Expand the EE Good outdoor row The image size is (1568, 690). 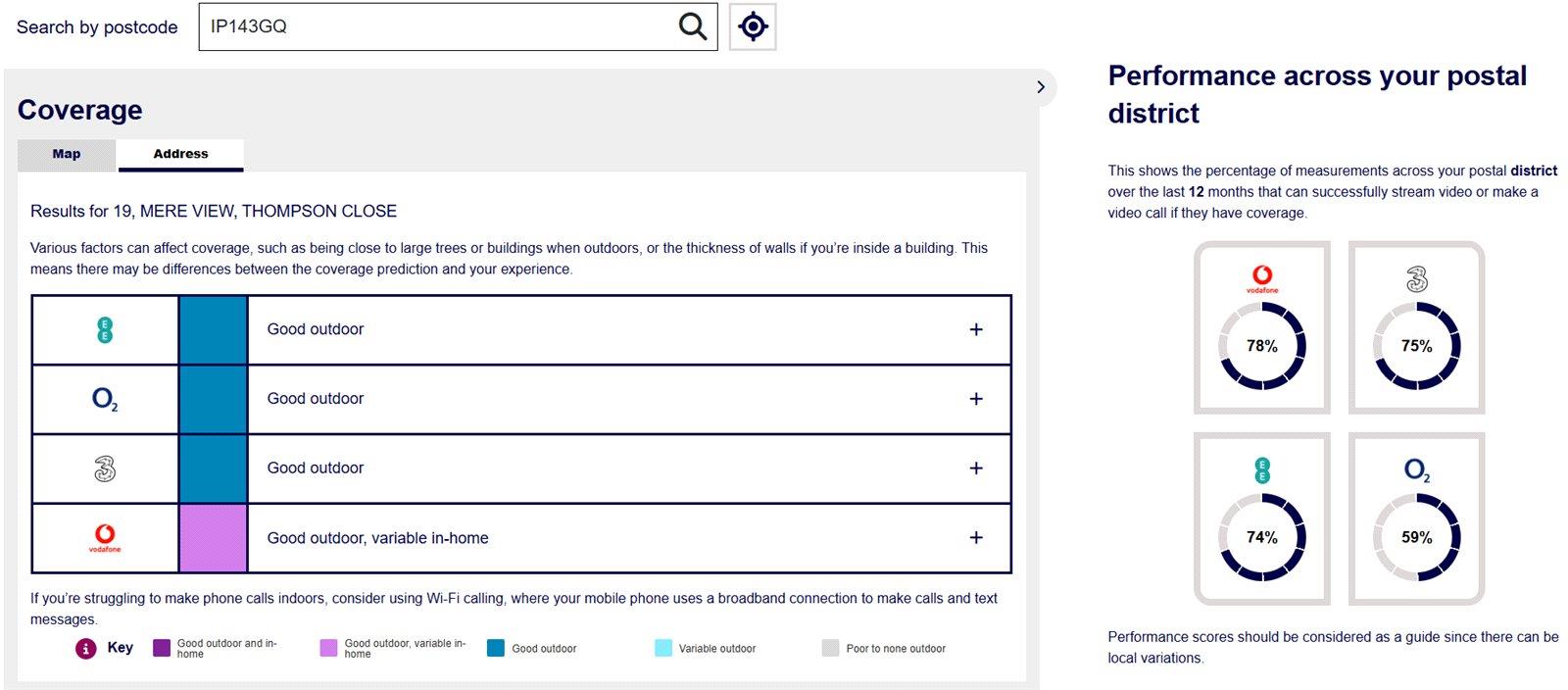point(976,330)
